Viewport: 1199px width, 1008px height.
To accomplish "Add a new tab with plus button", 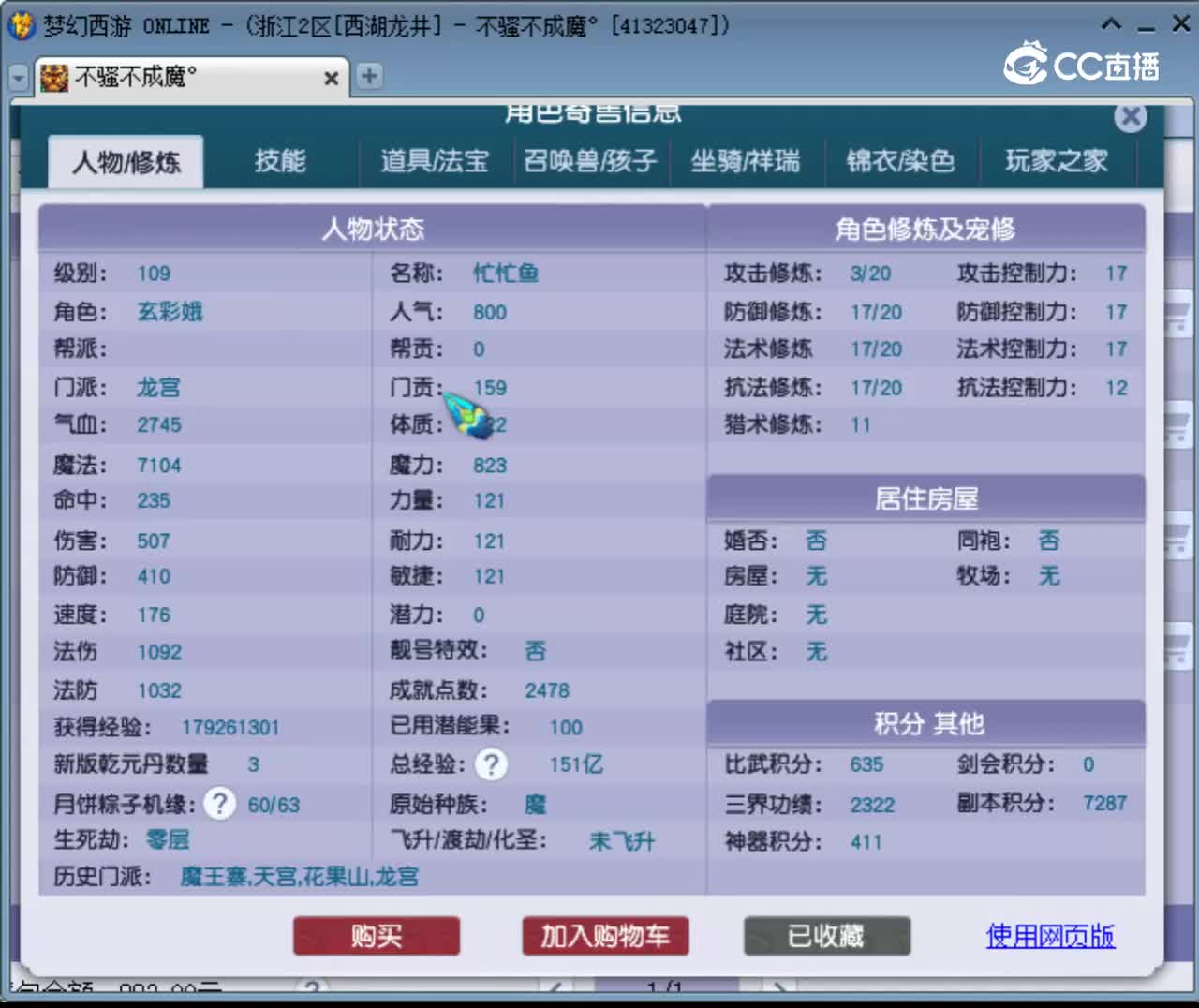I will (369, 76).
